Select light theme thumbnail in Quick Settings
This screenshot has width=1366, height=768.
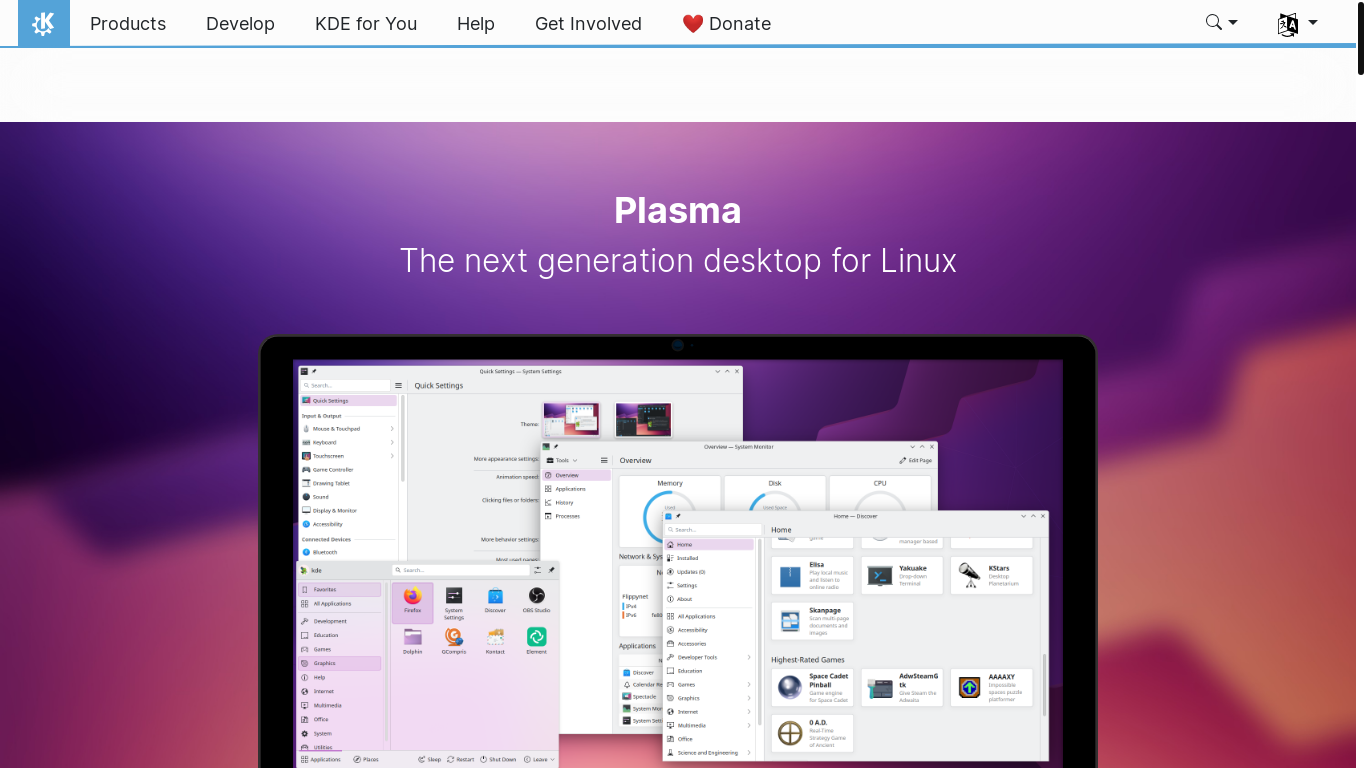(x=571, y=419)
